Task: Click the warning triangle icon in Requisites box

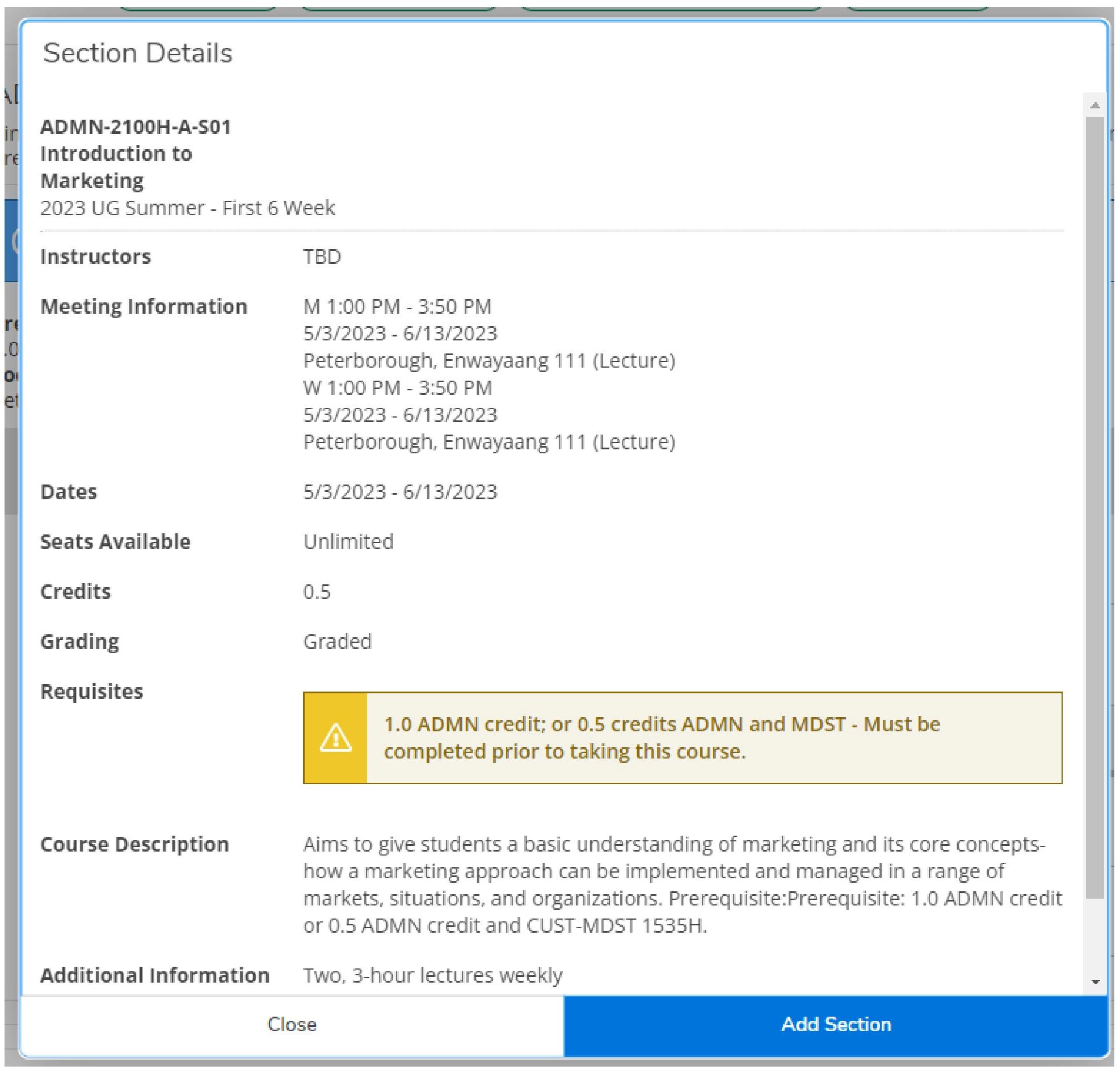Action: [x=337, y=737]
